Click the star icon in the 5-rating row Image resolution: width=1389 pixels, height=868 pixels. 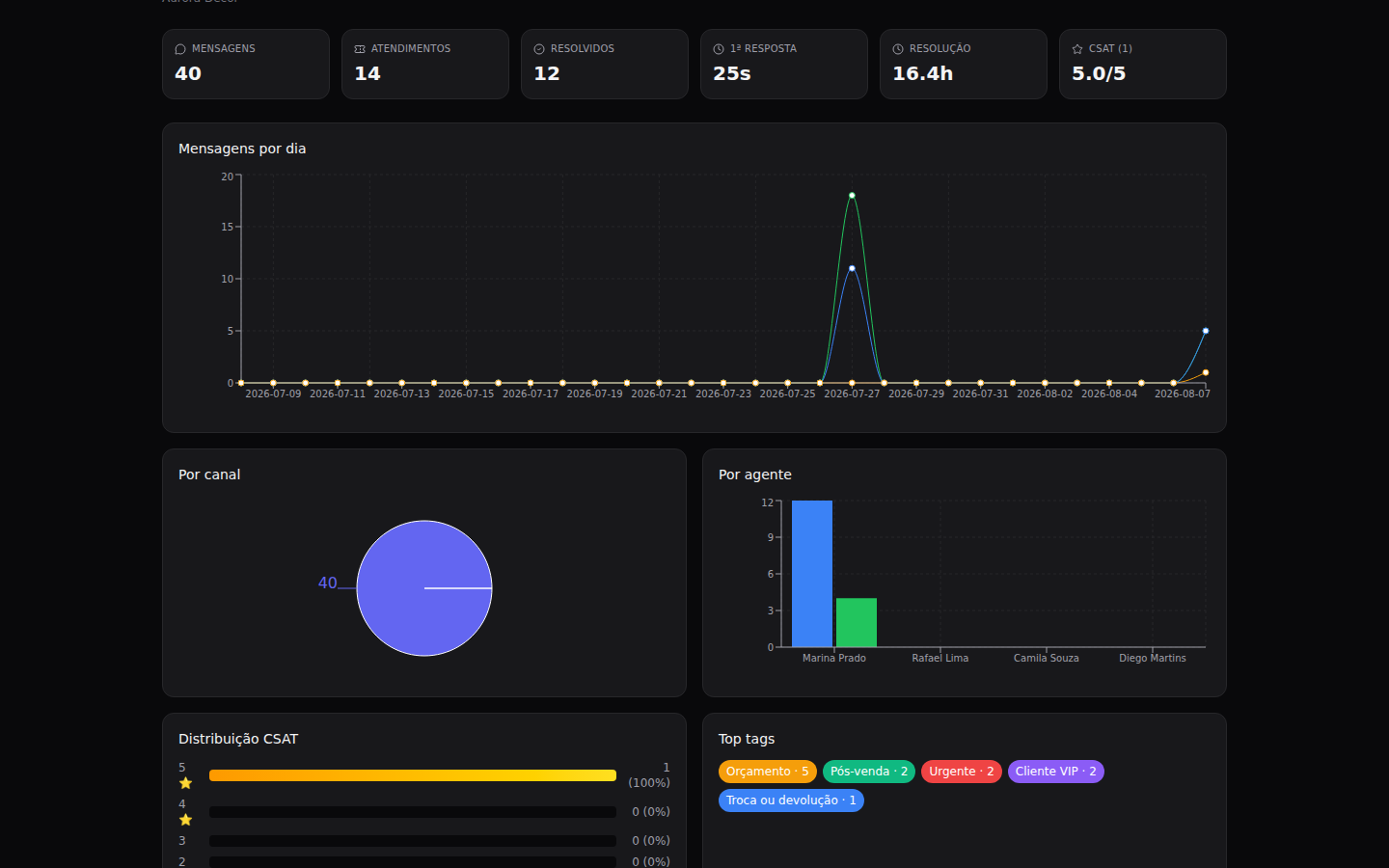click(x=186, y=783)
